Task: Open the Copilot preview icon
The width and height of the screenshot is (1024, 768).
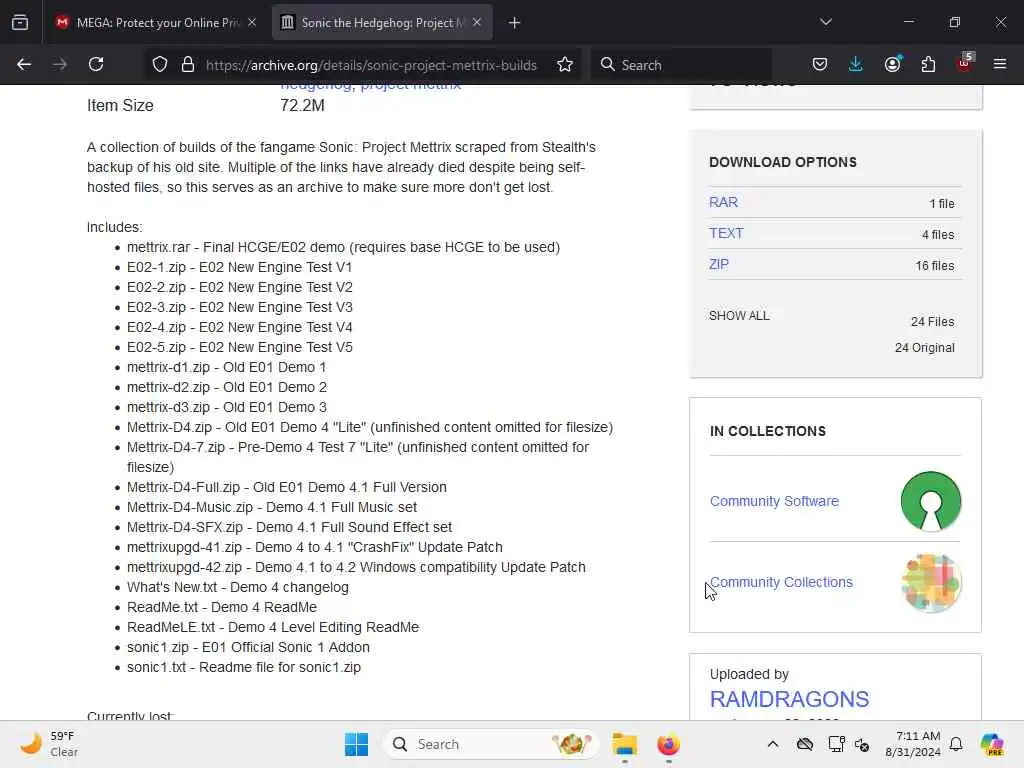Action: (992, 744)
